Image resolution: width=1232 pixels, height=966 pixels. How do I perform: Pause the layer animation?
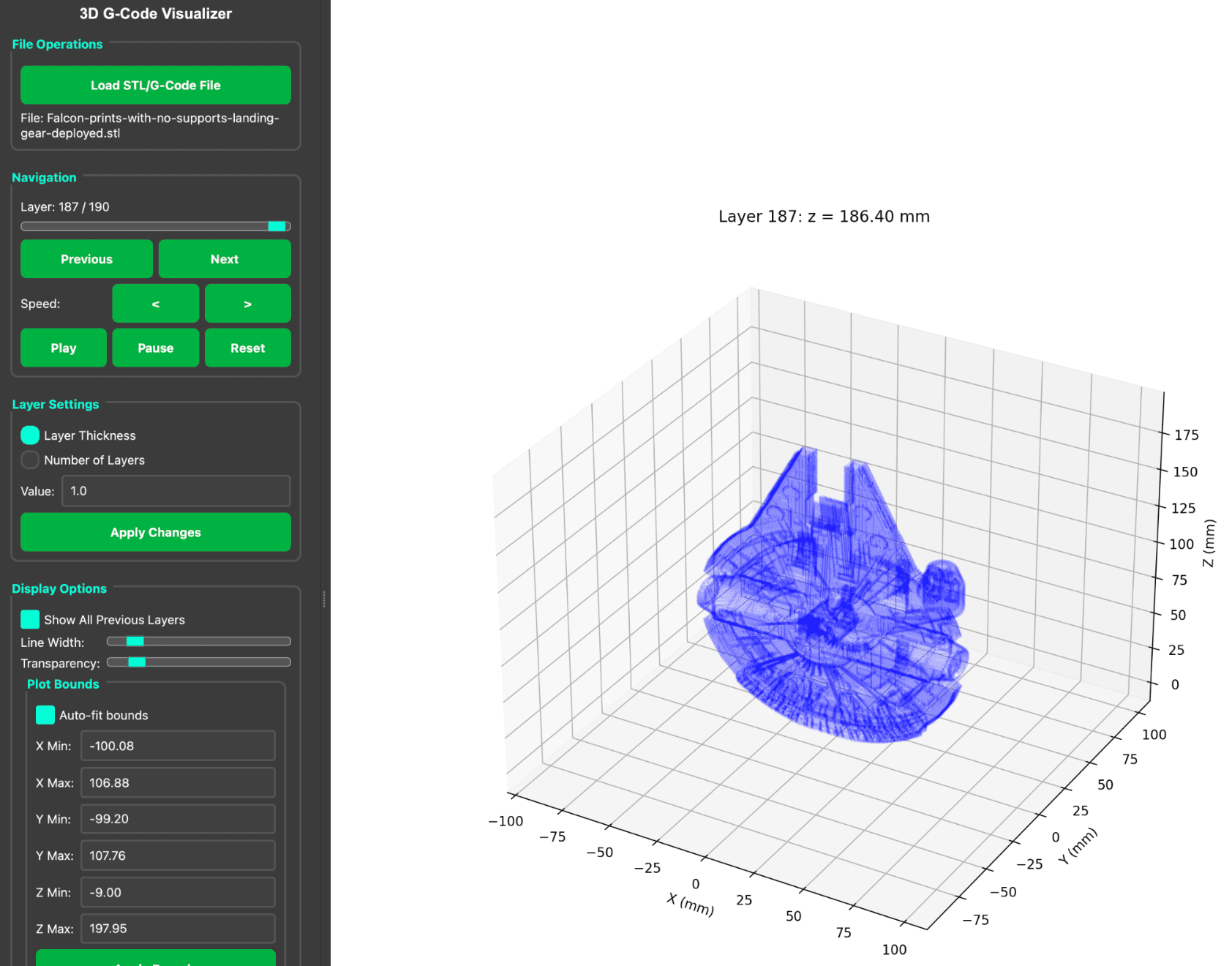155,348
